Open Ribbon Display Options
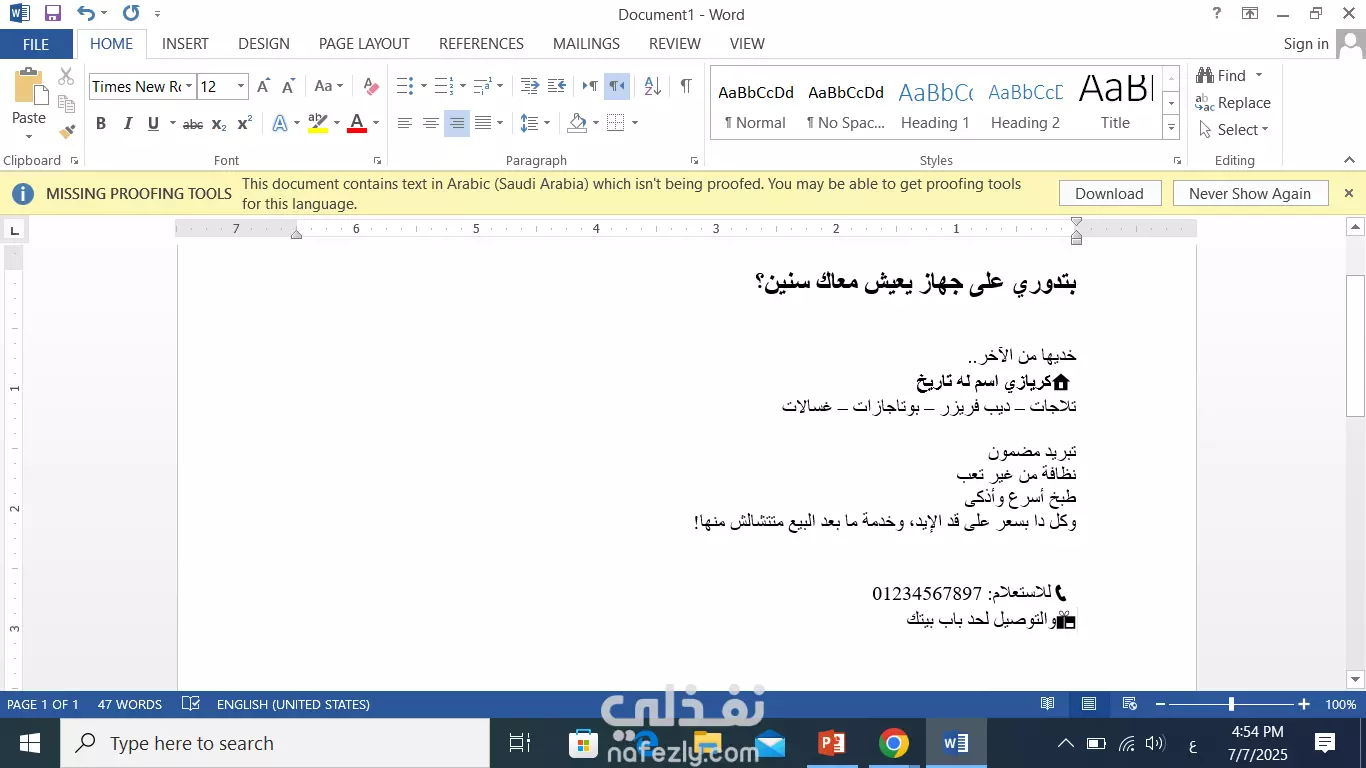1366x768 pixels. [1250, 14]
